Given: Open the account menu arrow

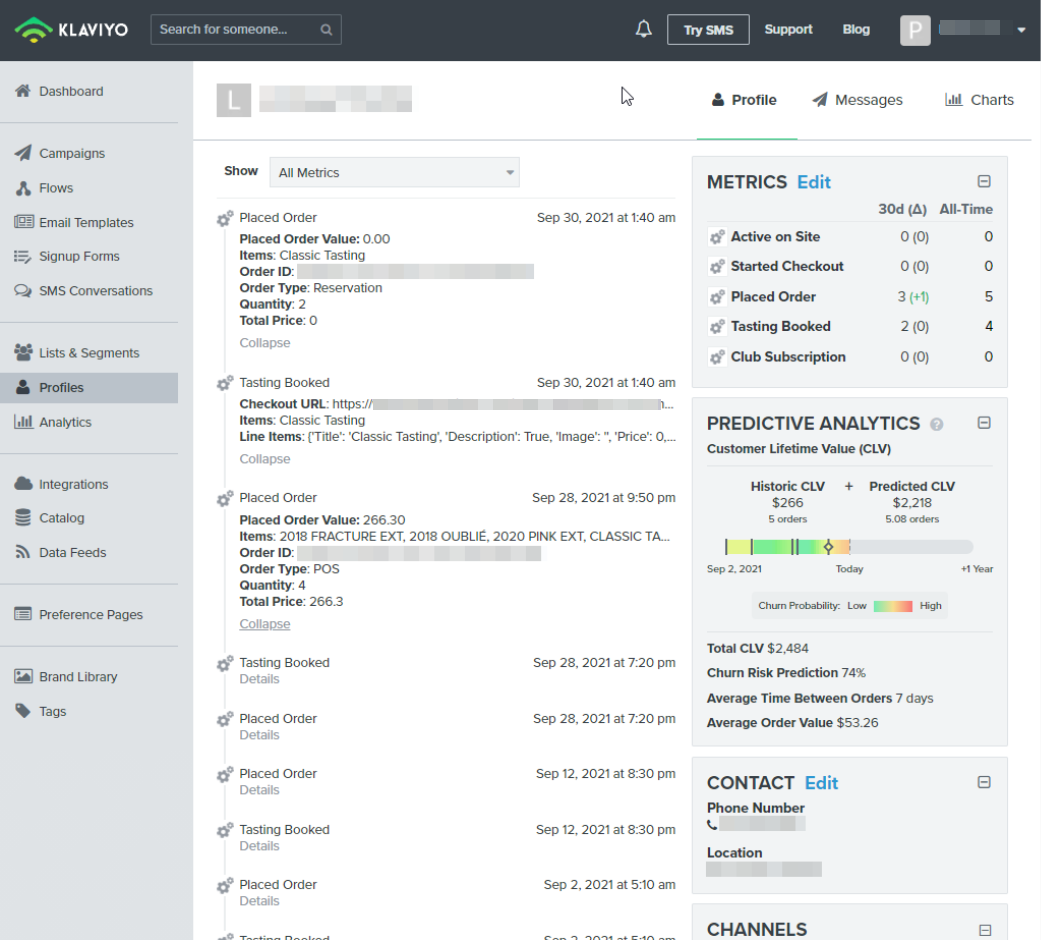Looking at the screenshot, I should point(1021,30).
